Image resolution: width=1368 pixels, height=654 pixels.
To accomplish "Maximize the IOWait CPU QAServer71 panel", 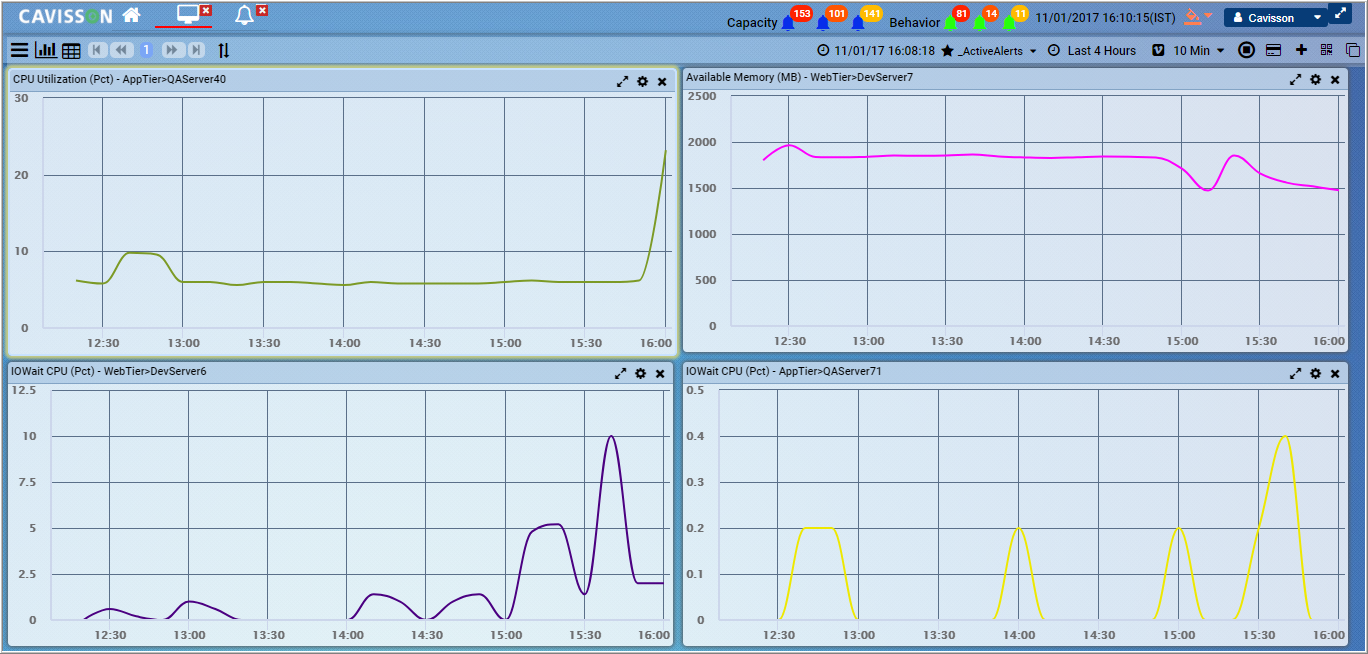I will coord(1296,373).
